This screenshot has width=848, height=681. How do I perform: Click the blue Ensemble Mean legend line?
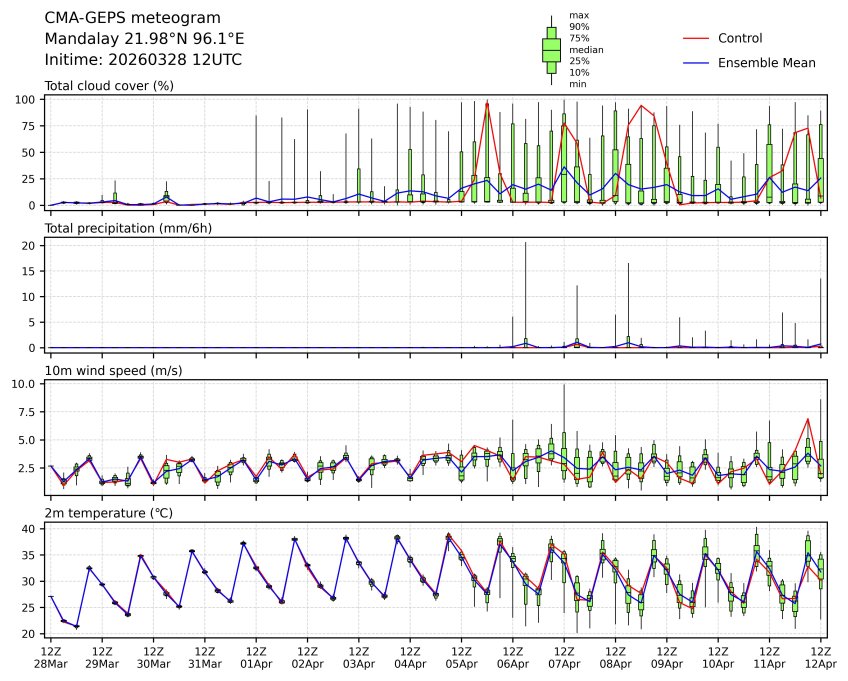695,62
